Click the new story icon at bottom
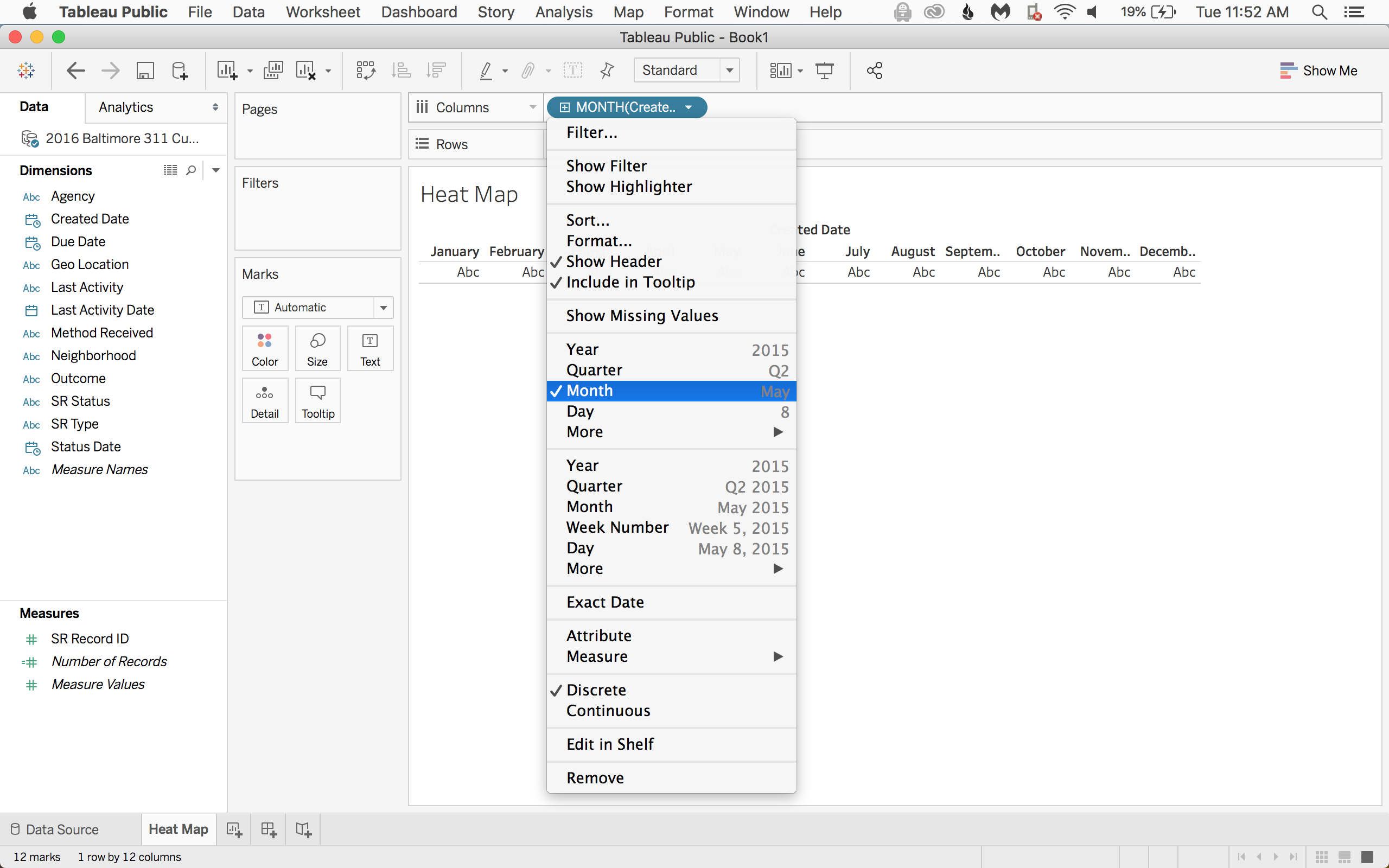 (303, 829)
